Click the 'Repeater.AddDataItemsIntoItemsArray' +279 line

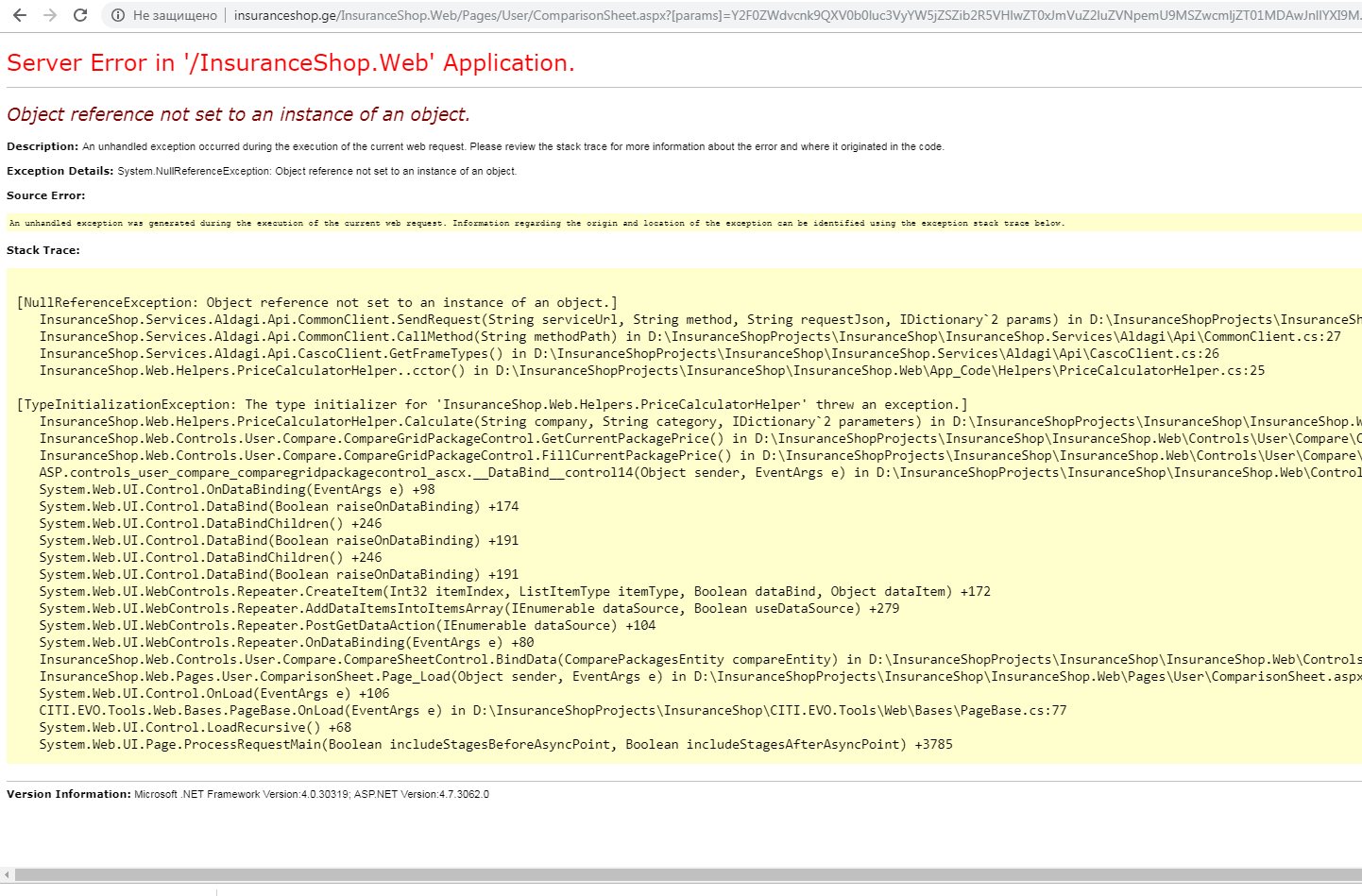coord(469,609)
